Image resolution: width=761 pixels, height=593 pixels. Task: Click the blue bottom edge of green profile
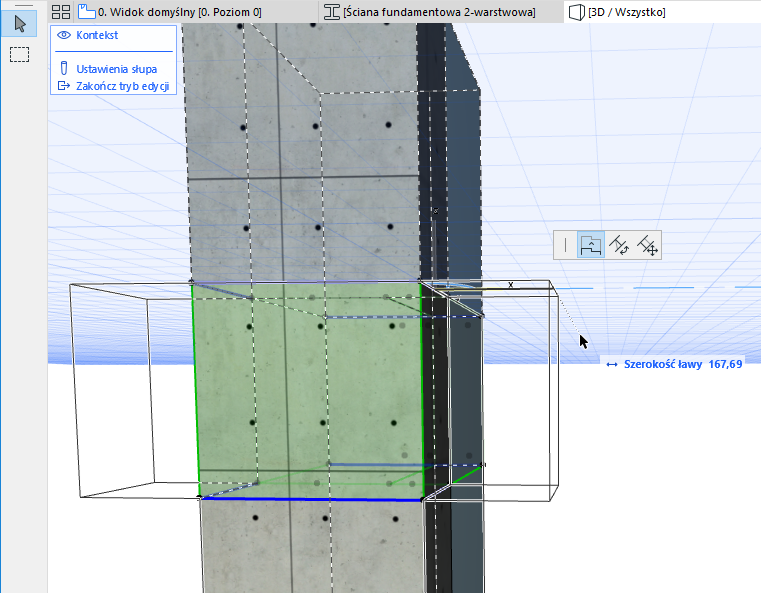310,498
